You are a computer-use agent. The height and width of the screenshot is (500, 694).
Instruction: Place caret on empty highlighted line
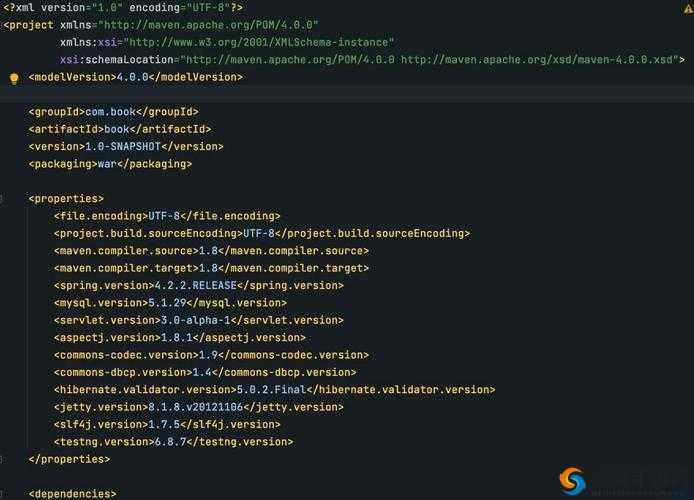click(x=347, y=95)
